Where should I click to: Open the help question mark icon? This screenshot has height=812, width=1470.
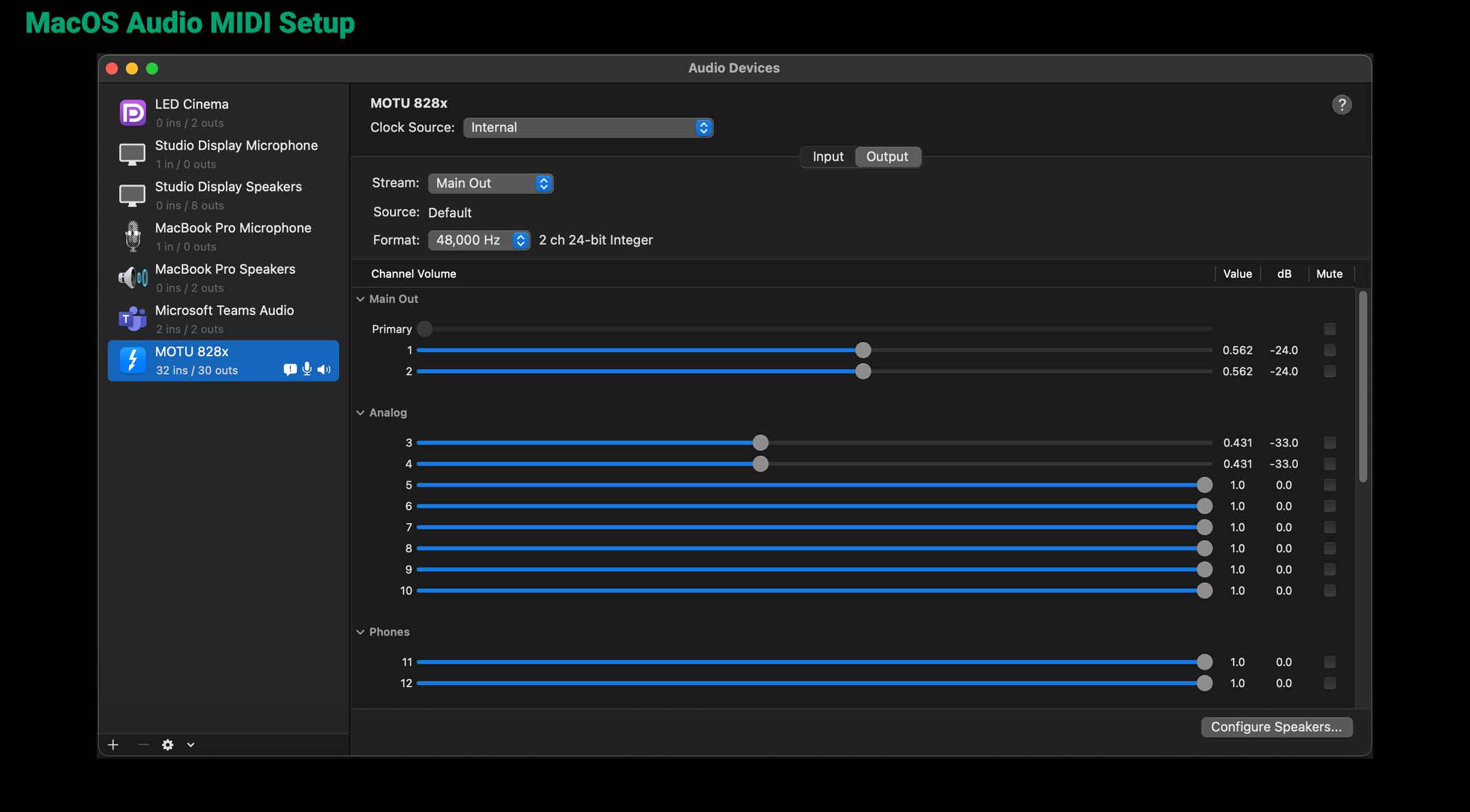click(x=1342, y=104)
